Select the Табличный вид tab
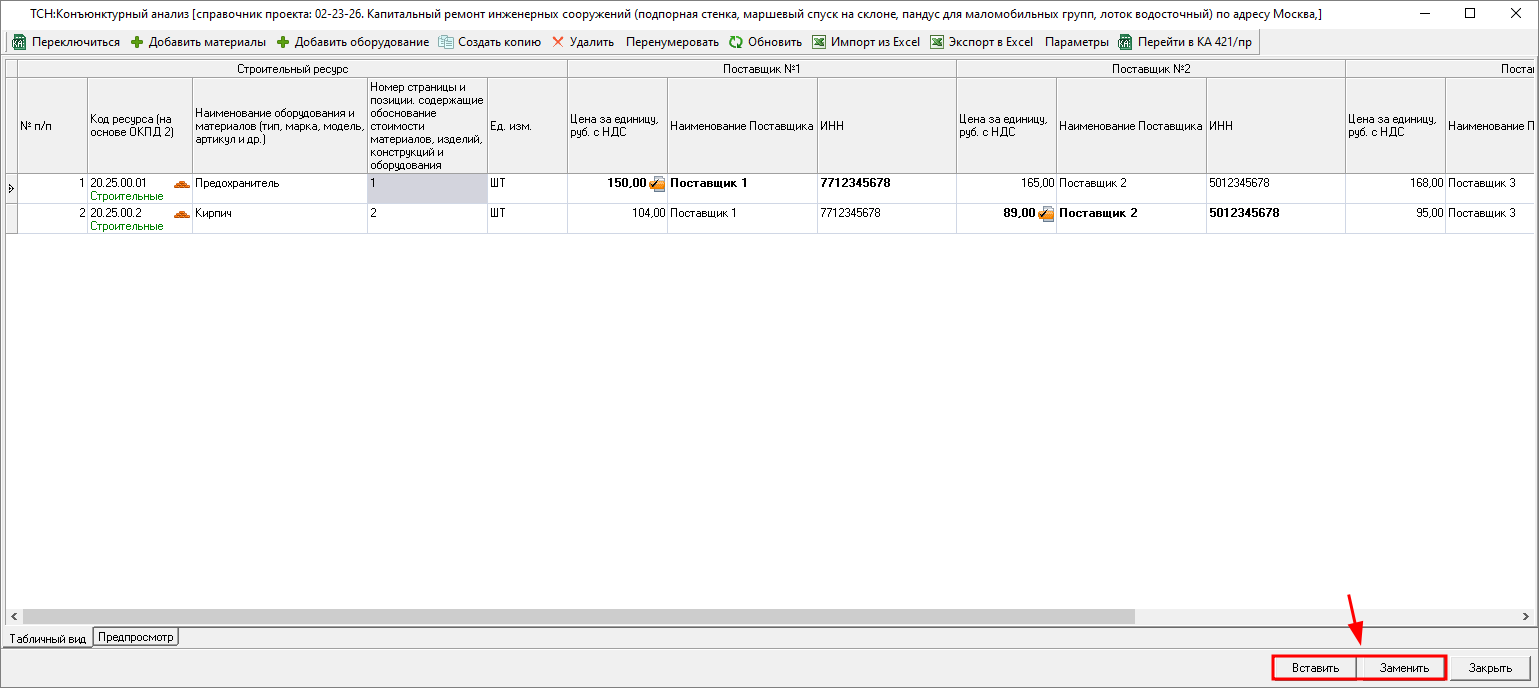Viewport: 1539px width, 688px height. [47, 638]
